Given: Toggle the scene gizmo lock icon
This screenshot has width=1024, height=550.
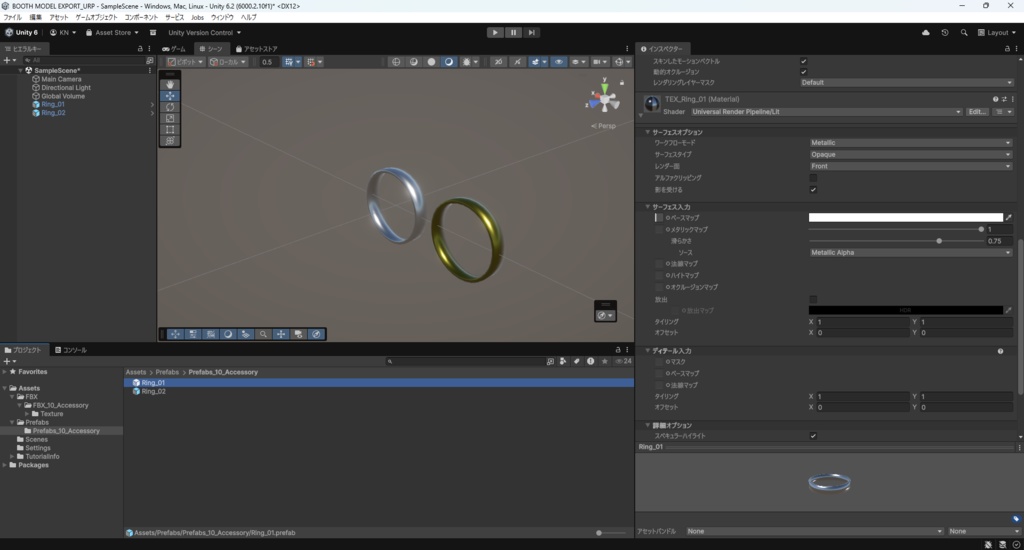Looking at the screenshot, I should 622,83.
